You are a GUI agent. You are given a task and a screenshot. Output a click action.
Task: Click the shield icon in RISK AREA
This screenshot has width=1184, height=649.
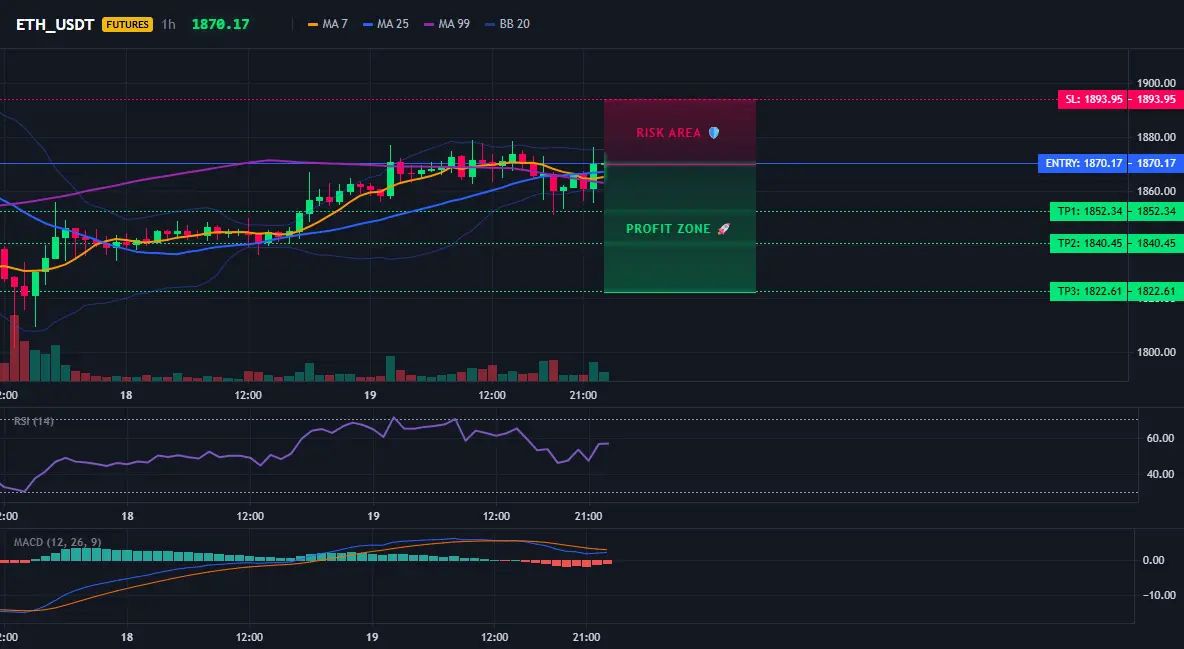714,133
